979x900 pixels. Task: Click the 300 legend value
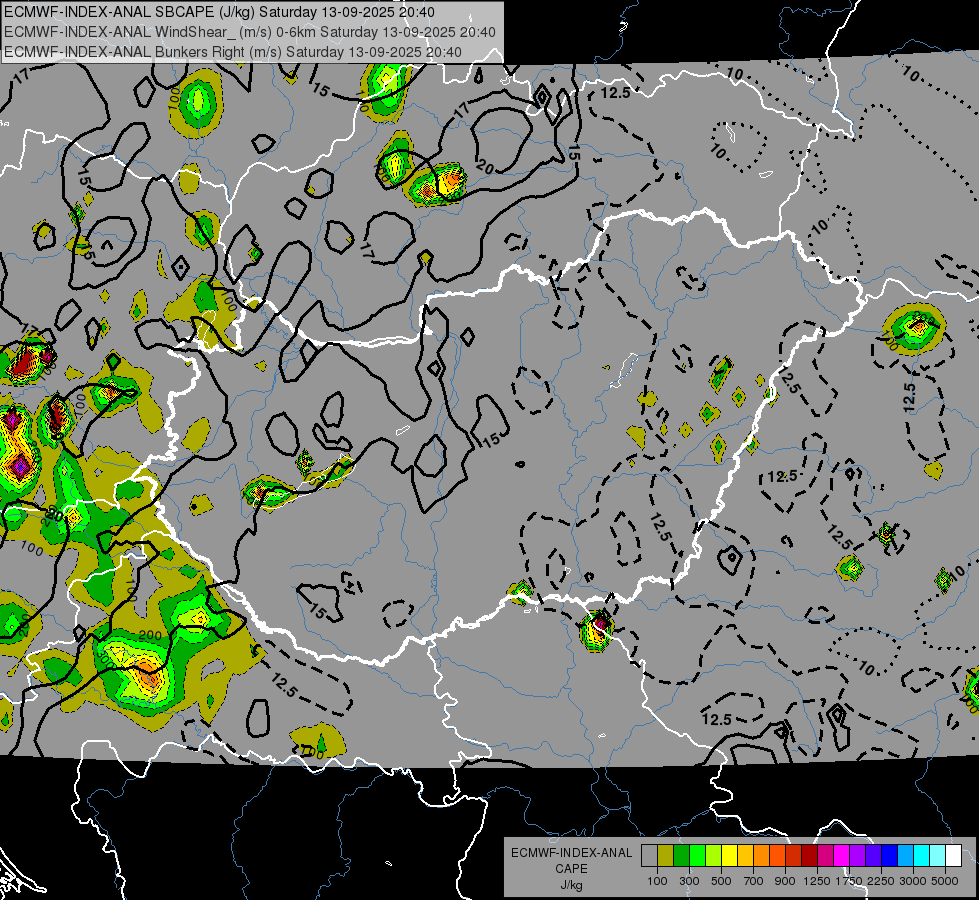689,881
